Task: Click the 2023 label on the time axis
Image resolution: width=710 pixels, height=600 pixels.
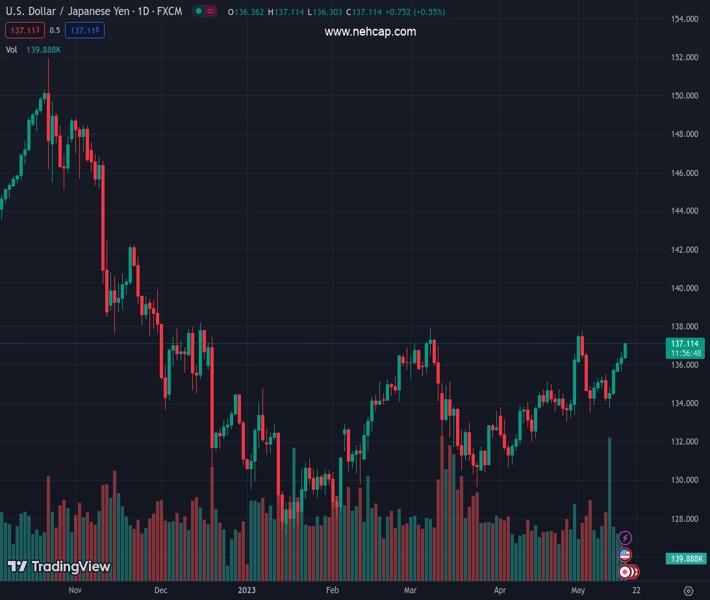Action: point(248,590)
